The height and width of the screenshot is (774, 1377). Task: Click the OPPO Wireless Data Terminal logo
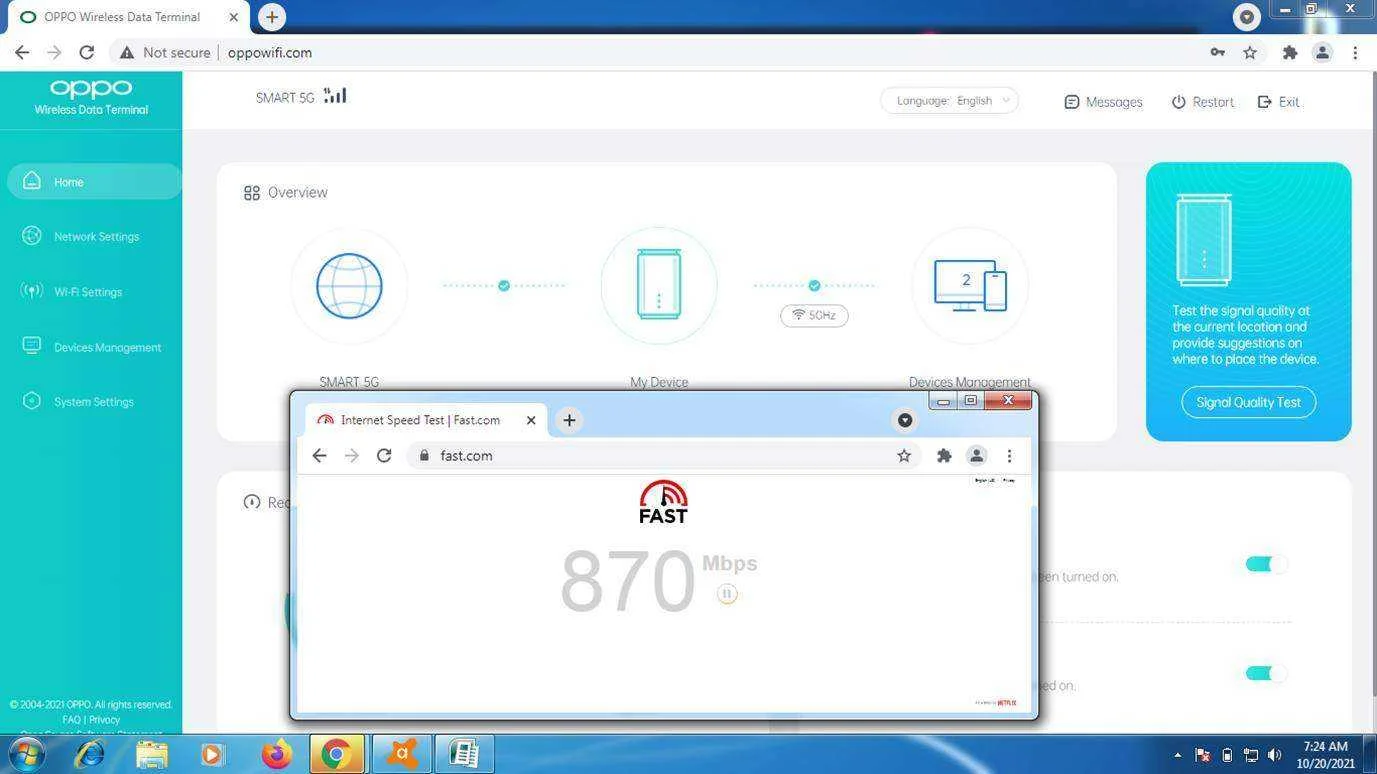[x=91, y=97]
